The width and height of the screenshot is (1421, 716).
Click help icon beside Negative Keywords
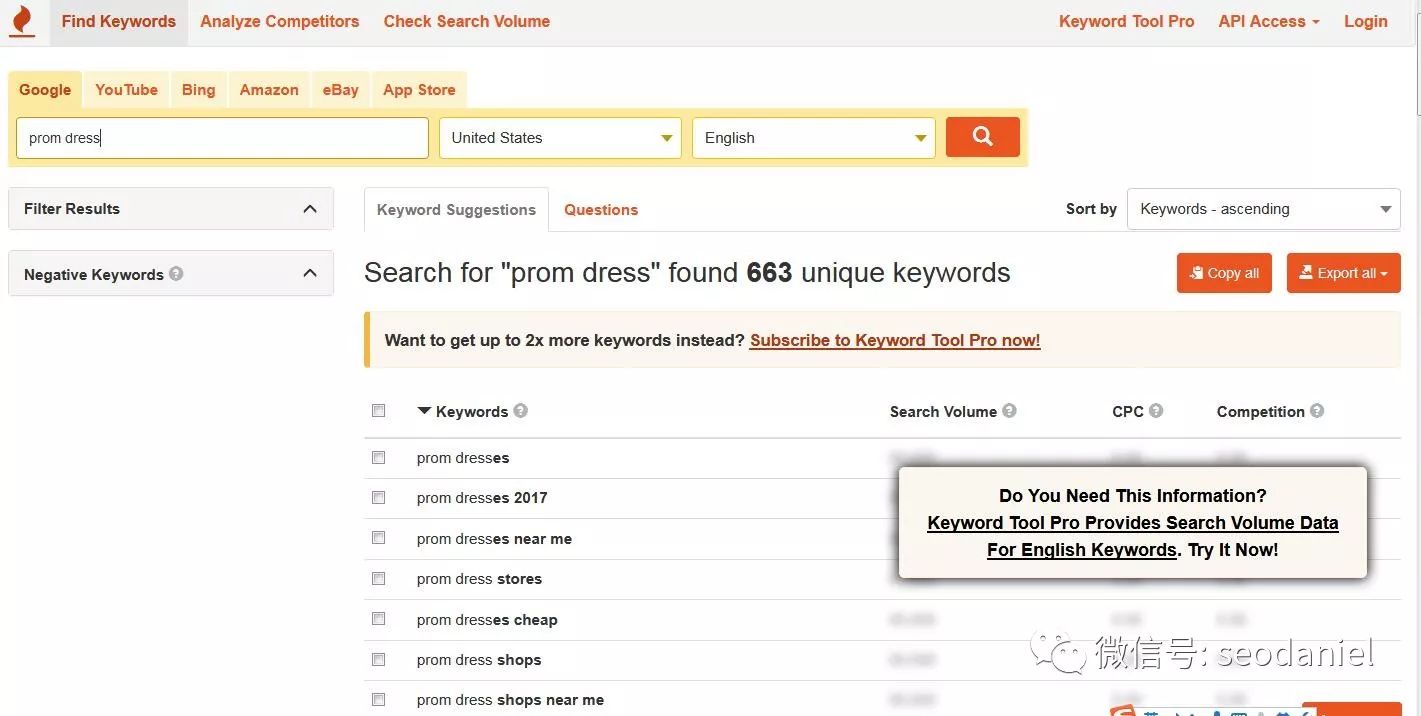pyautogui.click(x=176, y=273)
